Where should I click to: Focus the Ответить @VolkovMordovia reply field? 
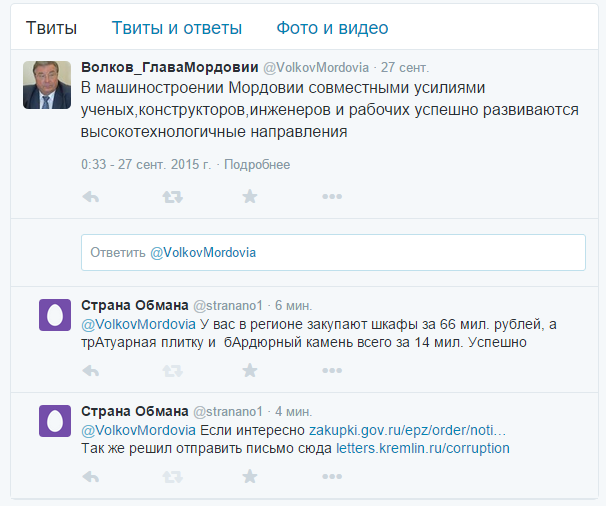[333, 252]
